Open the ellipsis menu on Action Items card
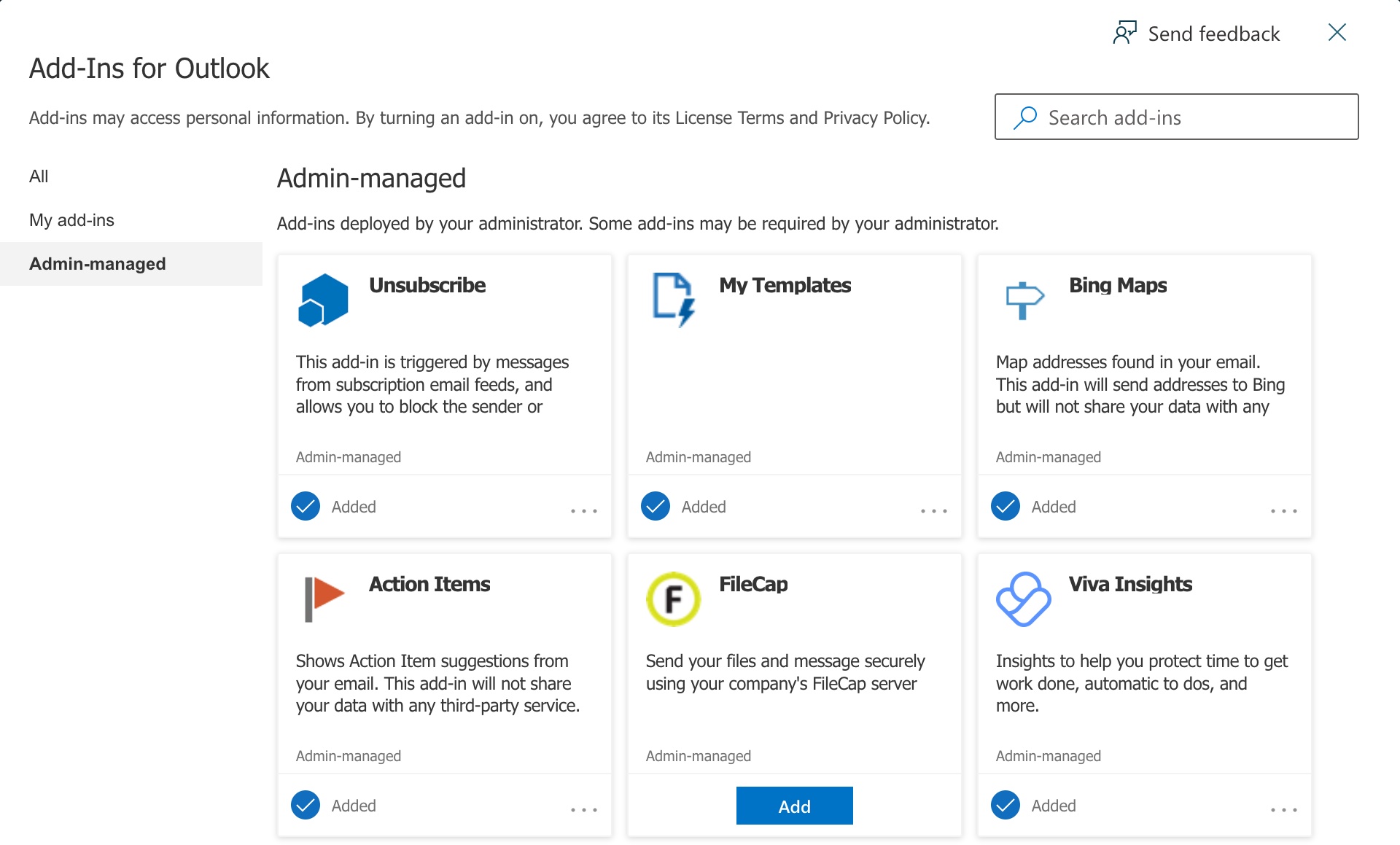 [583, 810]
